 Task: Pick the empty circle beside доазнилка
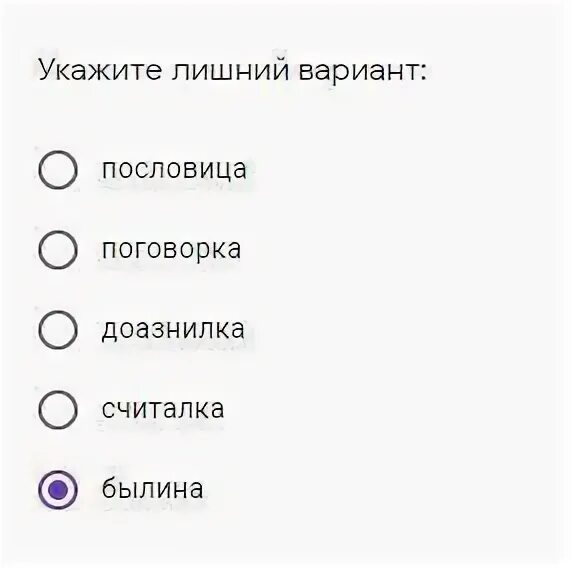[58, 329]
